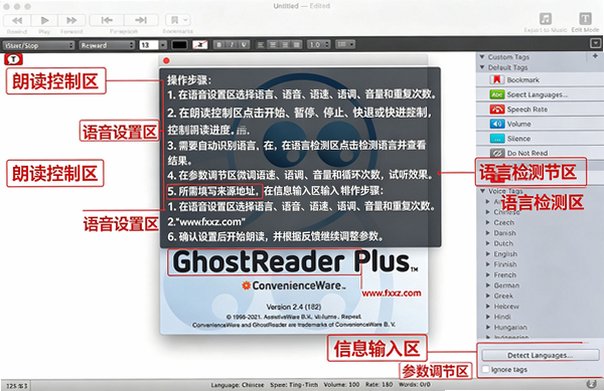Image resolution: width=604 pixels, height=391 pixels.
Task: Open the Bookmarks toolbar dropdown
Action: 178,20
